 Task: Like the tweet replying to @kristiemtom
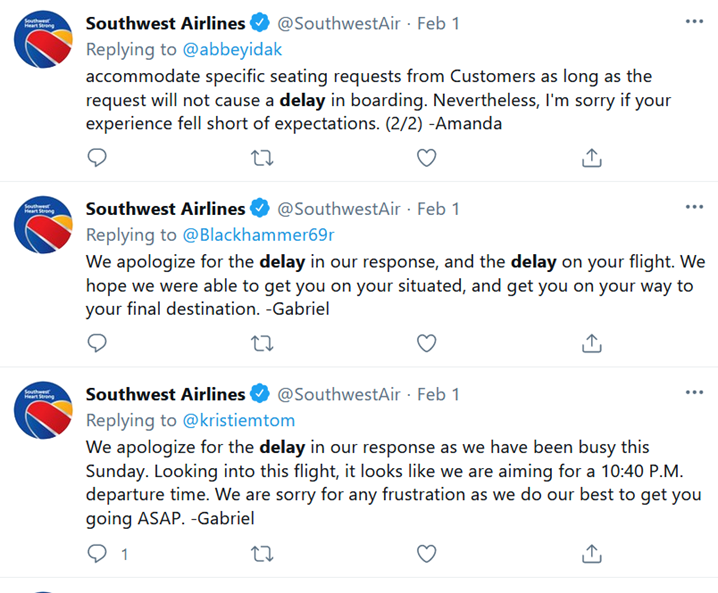426,554
